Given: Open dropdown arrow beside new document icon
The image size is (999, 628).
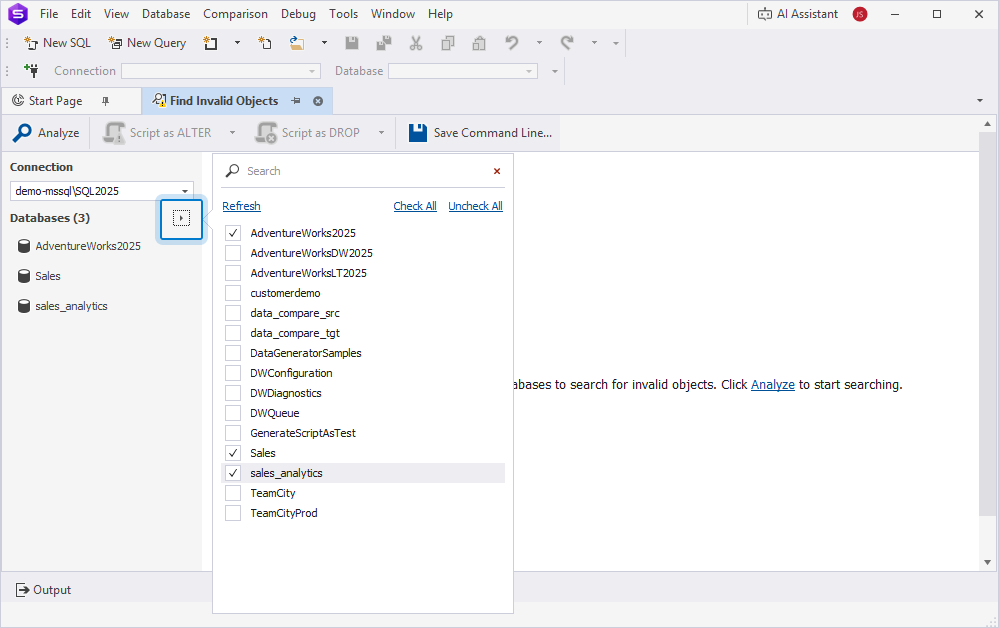Looking at the screenshot, I should coord(238,43).
